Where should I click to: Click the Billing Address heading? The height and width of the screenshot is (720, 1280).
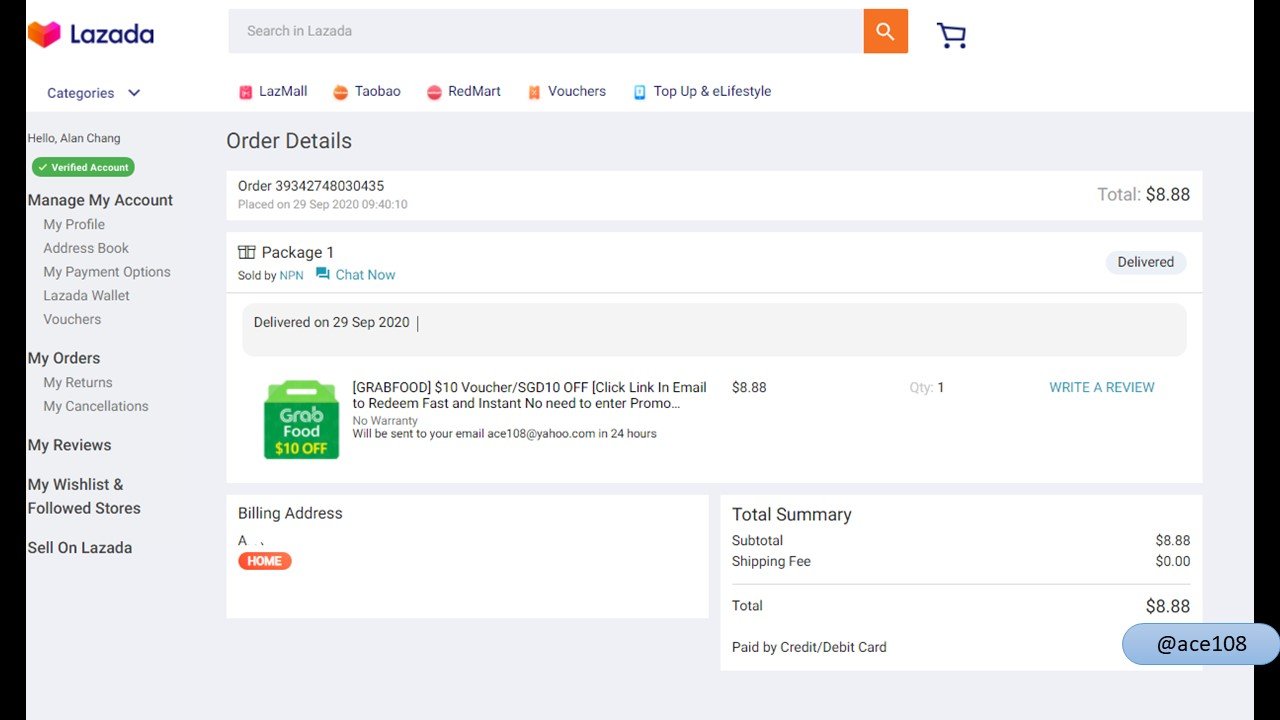(290, 513)
